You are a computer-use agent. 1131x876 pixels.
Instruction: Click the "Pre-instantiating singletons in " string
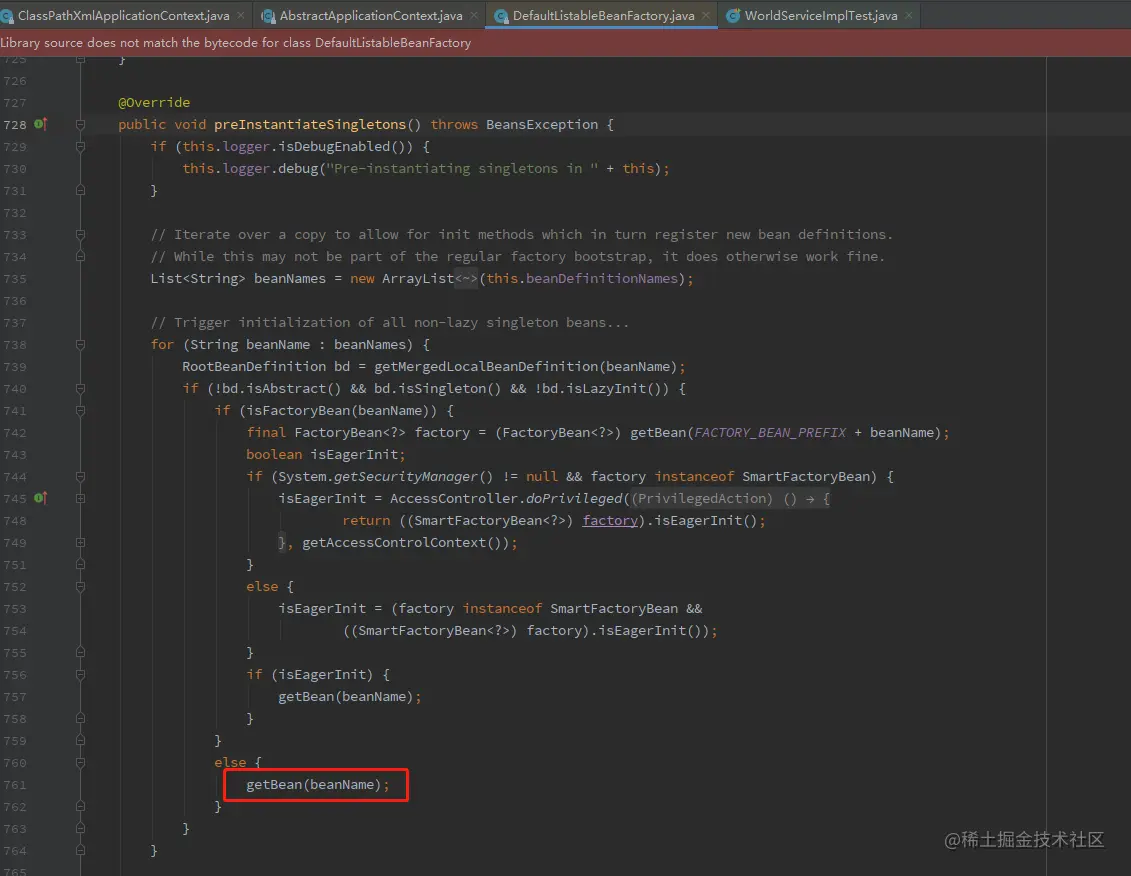462,168
